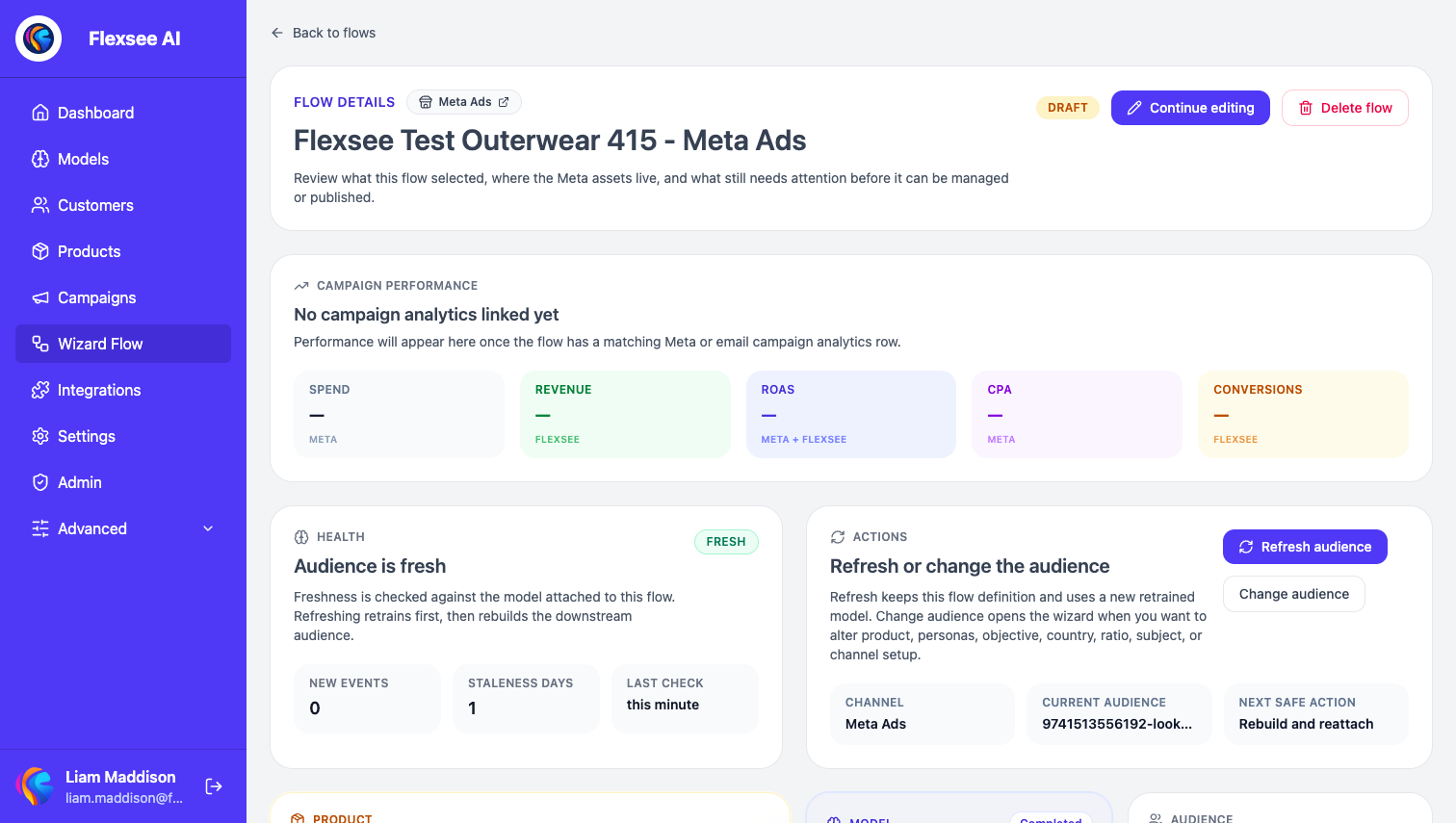The height and width of the screenshot is (823, 1456).
Task: Click the CONVERSIONS metric card
Action: (1303, 414)
